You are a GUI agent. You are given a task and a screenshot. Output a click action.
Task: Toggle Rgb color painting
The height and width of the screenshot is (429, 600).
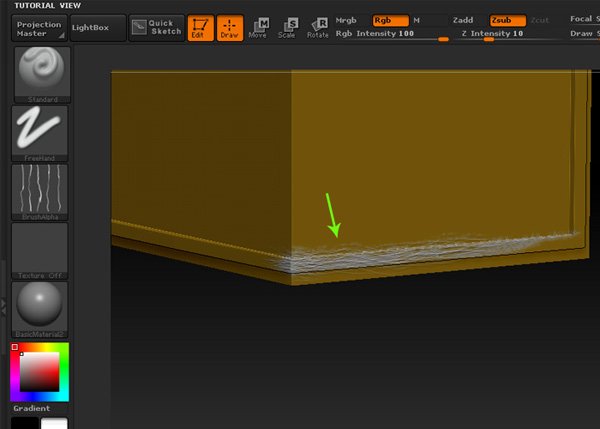click(x=390, y=20)
